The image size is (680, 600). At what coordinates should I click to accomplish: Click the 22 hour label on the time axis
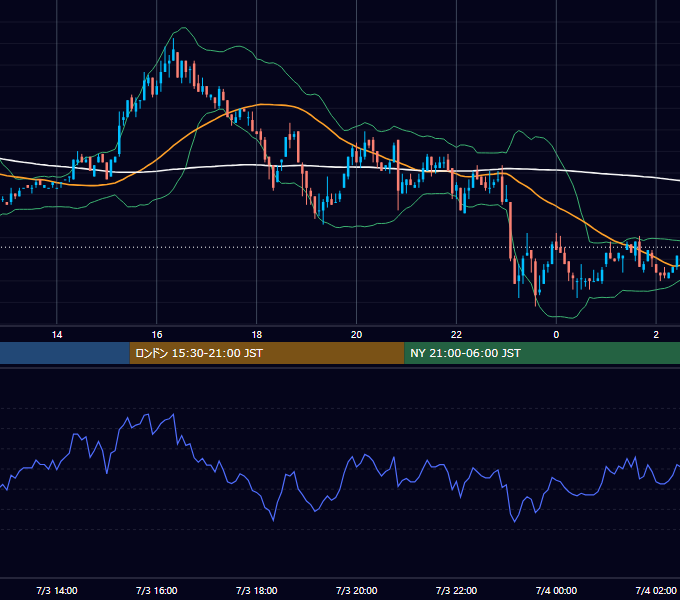point(456,335)
